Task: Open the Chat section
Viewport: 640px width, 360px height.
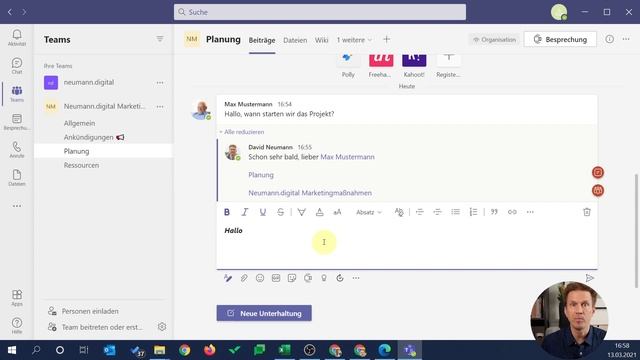Action: point(17,66)
